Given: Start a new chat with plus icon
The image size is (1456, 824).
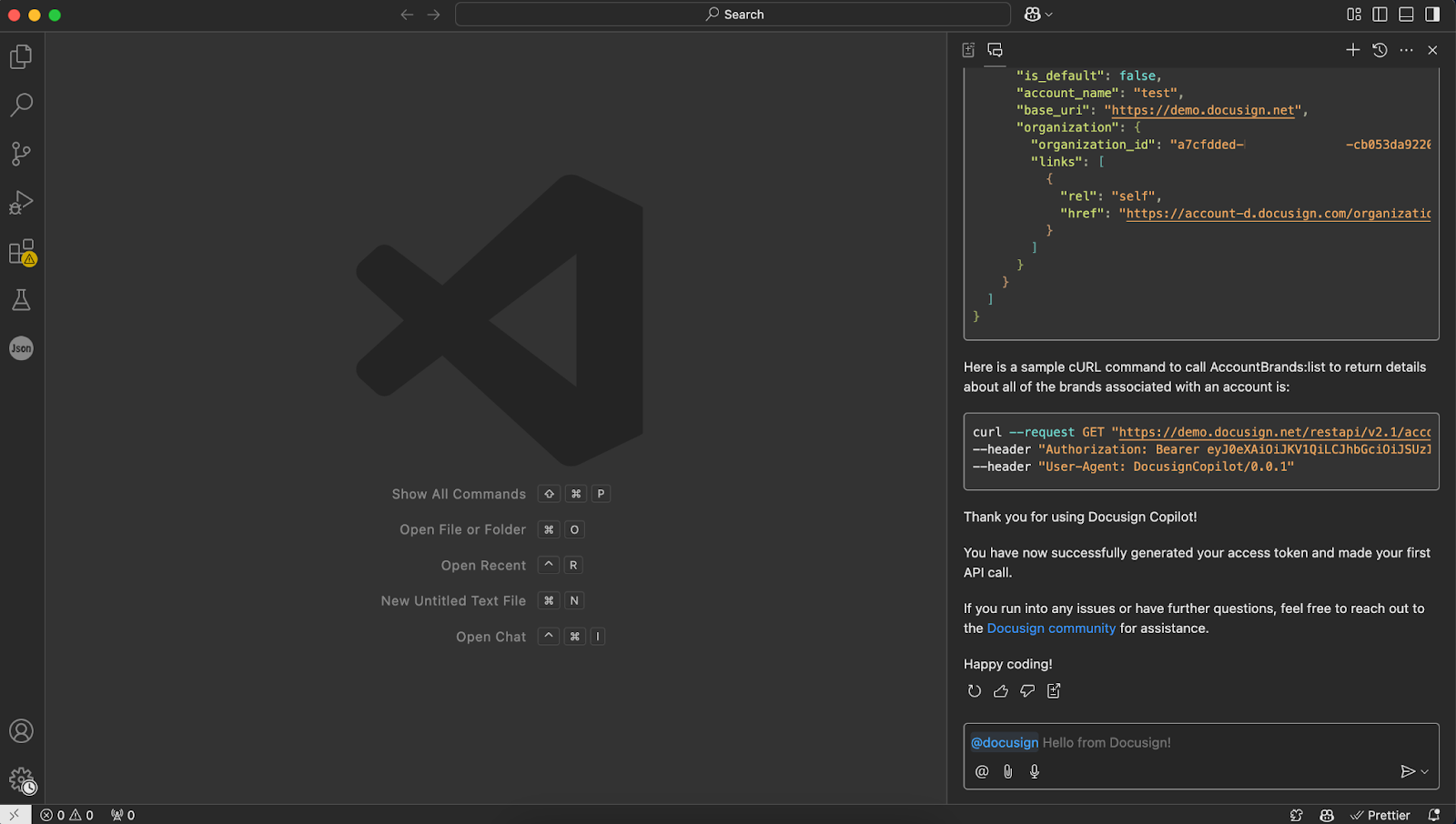Looking at the screenshot, I should (1352, 50).
